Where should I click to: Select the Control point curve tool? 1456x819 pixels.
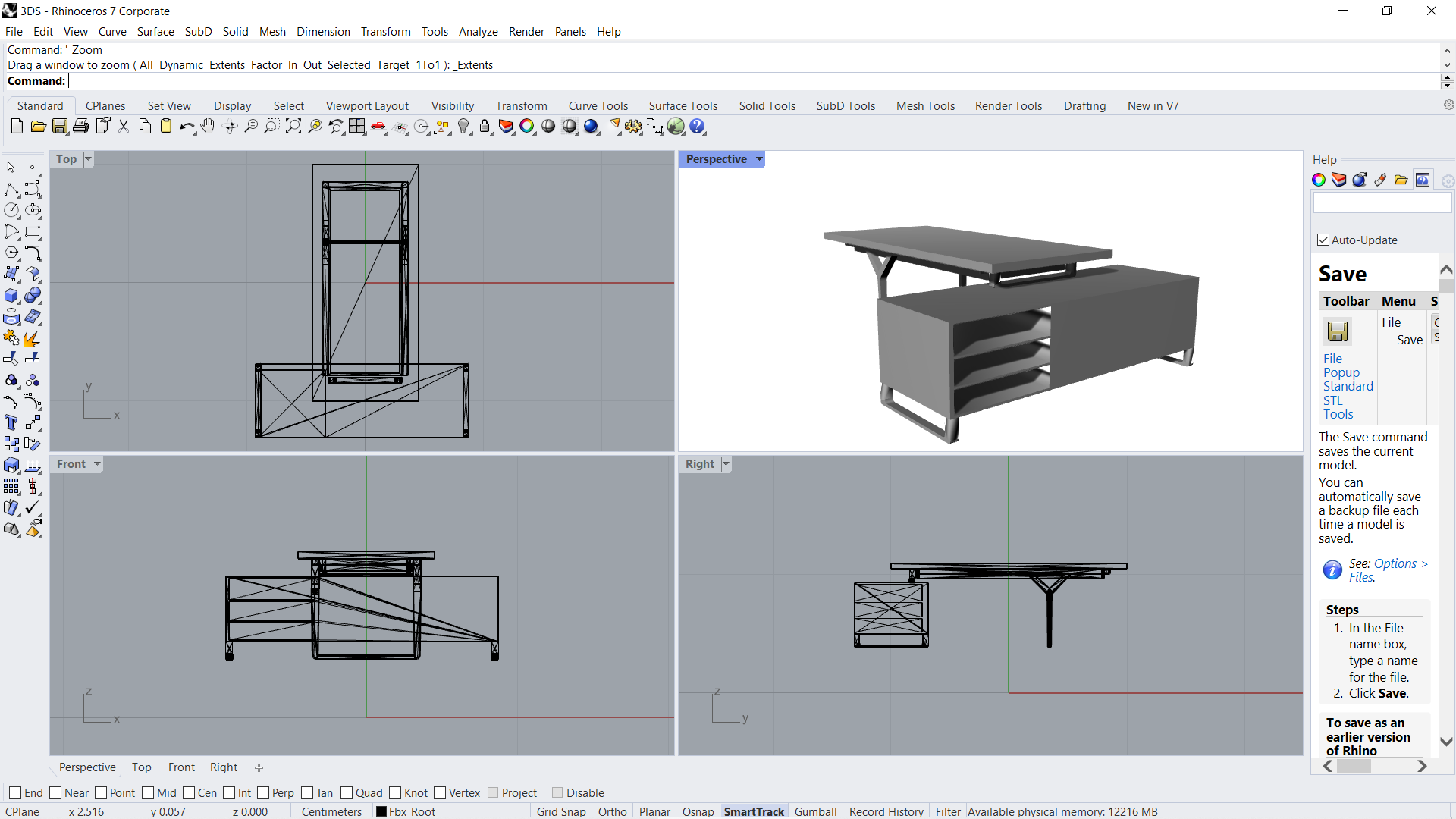33,191
